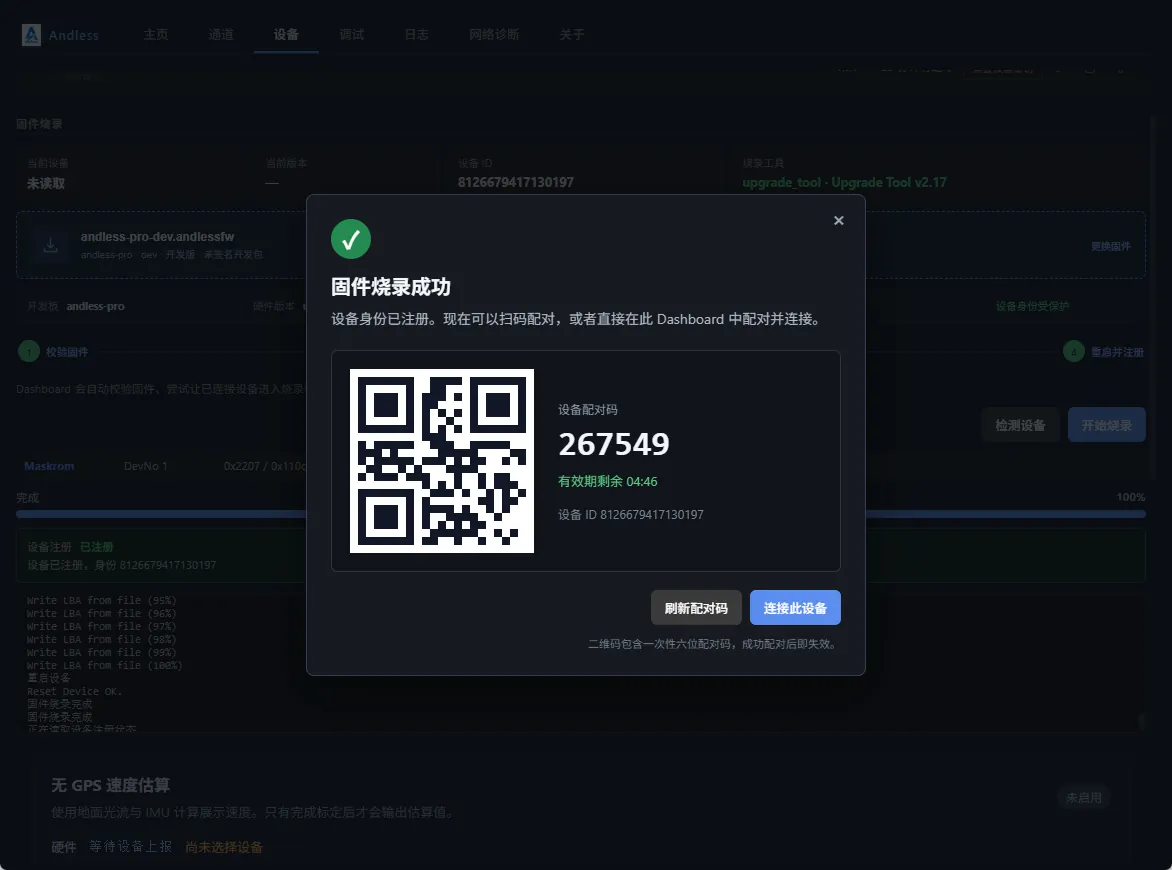
Task: Click the Reset Device OK. log line
Action: [74, 691]
